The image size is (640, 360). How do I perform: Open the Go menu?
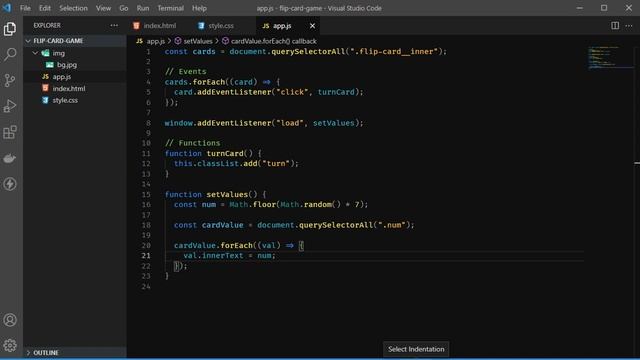point(124,8)
